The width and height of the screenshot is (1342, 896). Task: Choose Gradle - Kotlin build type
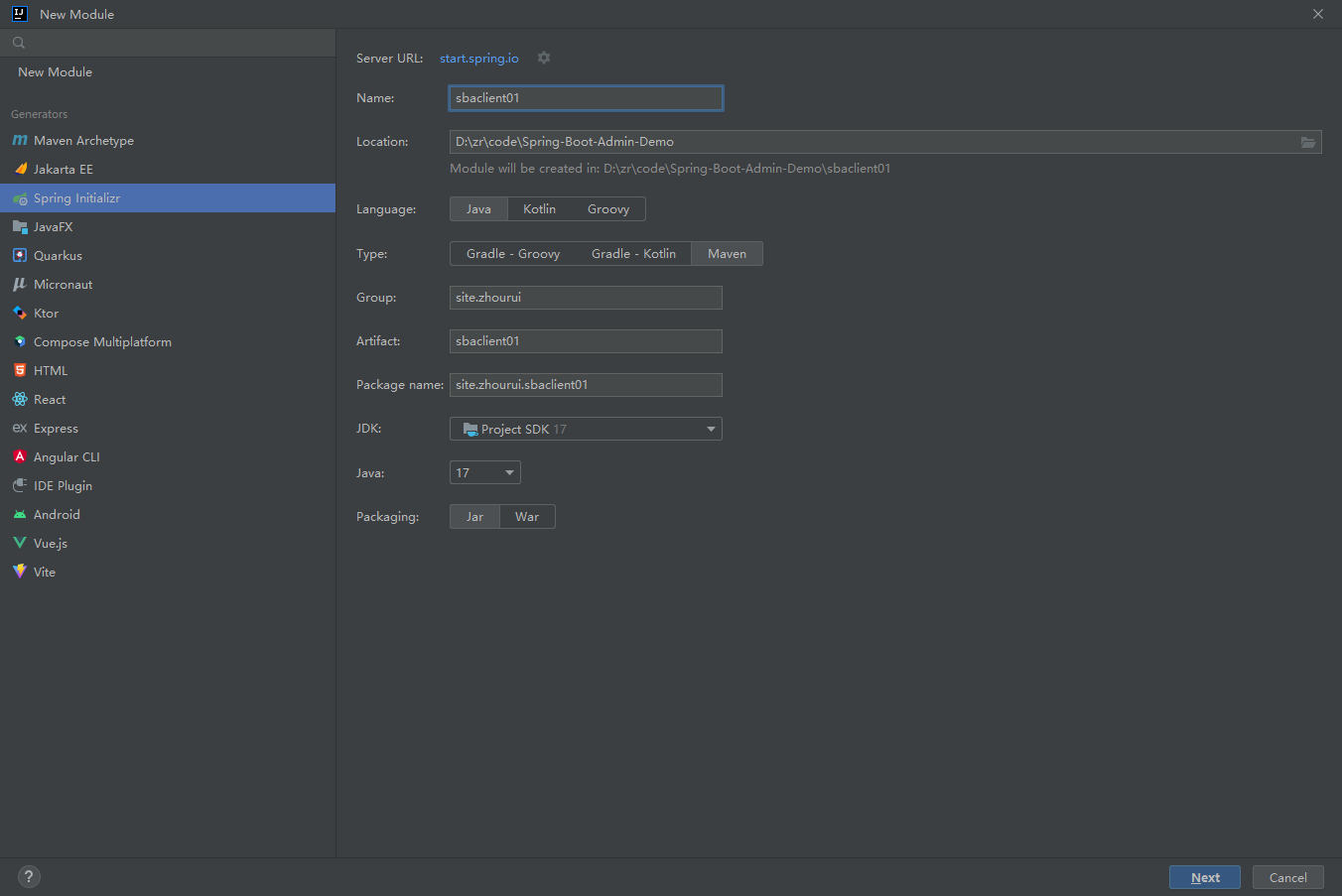[633, 254]
